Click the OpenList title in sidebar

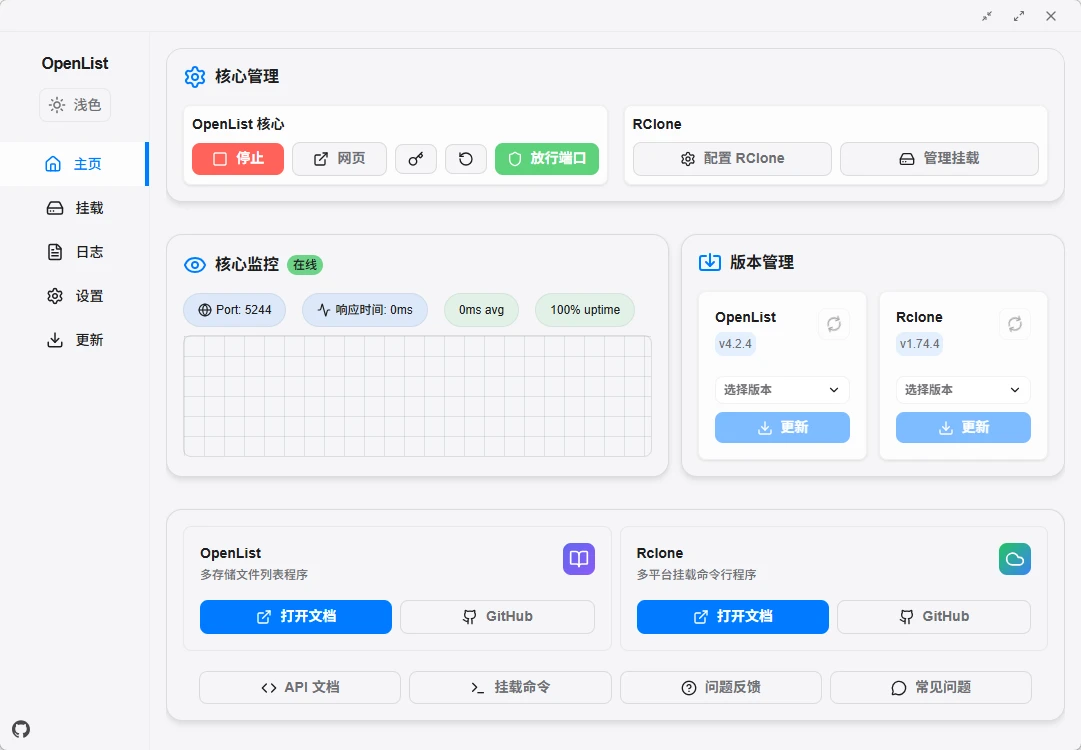[x=74, y=63]
